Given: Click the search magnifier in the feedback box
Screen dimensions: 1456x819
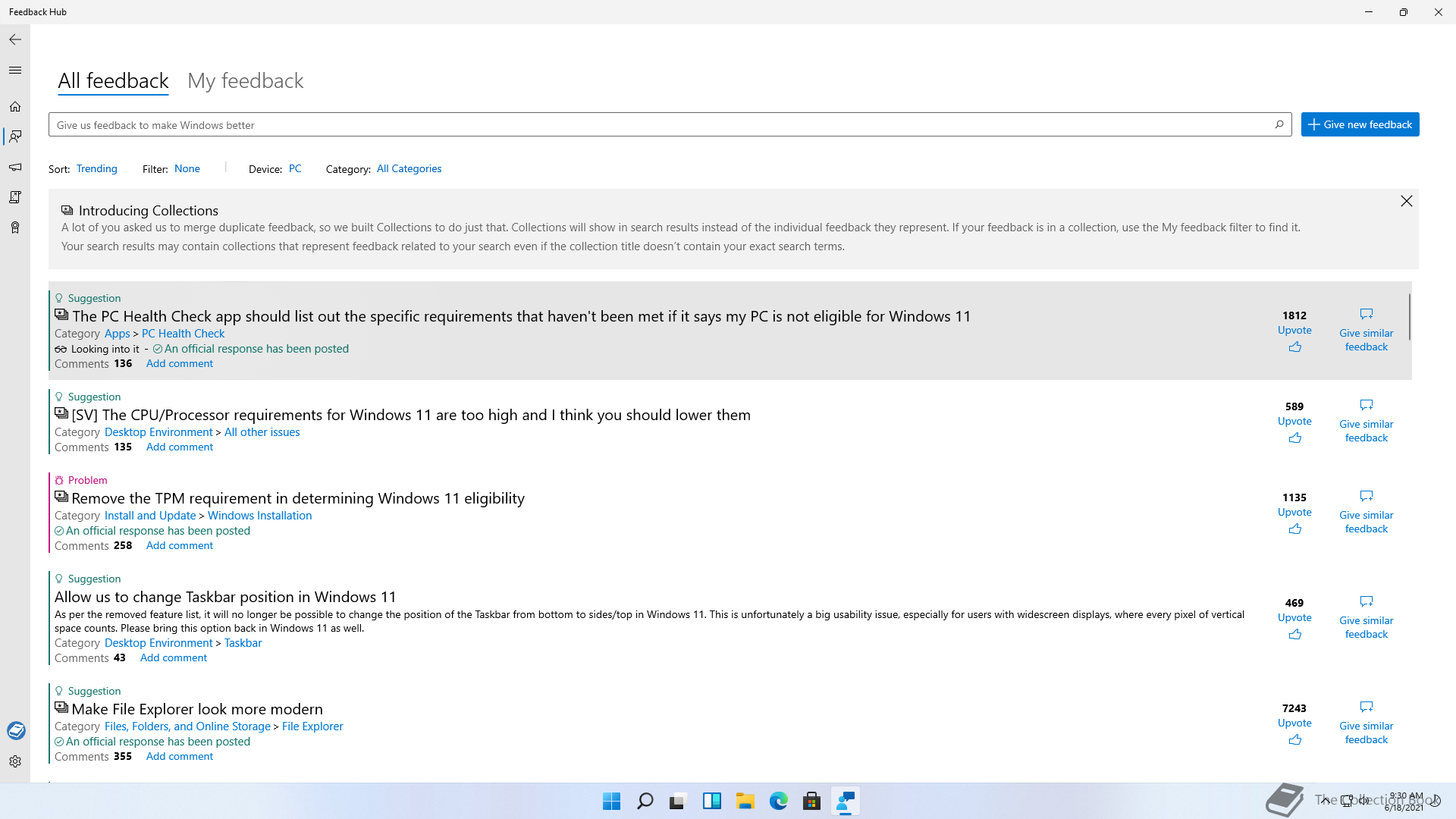Looking at the screenshot, I should [x=1279, y=124].
